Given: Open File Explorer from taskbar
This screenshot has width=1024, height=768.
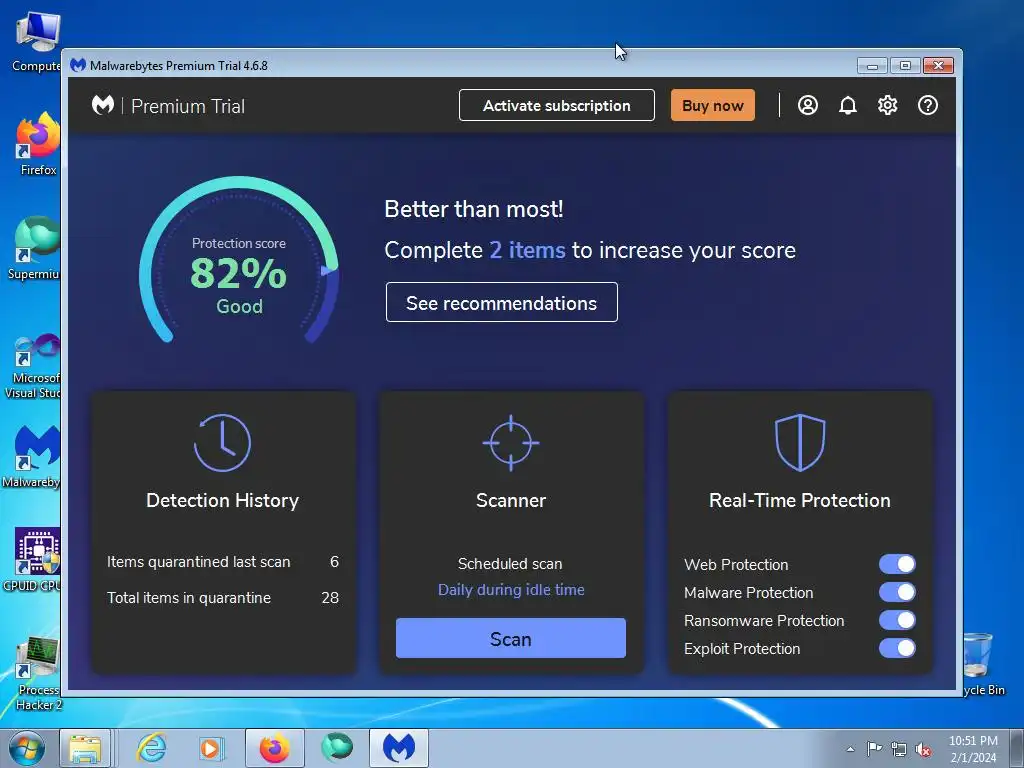Looking at the screenshot, I should click(85, 748).
